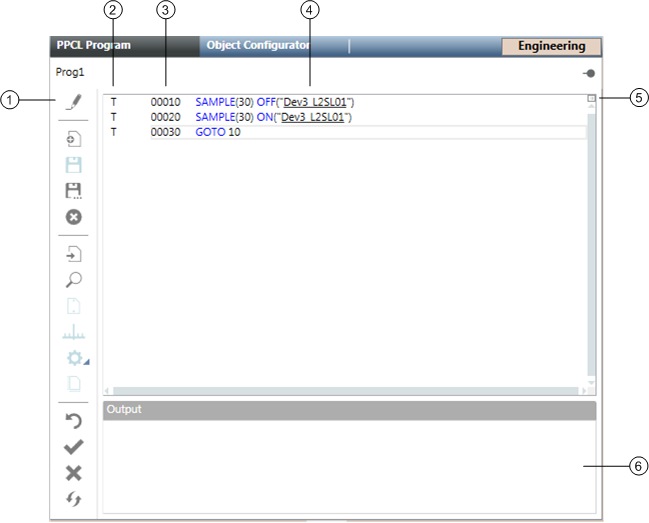Click the Save floppy disk icon
649x523 pixels.
(x=73, y=165)
